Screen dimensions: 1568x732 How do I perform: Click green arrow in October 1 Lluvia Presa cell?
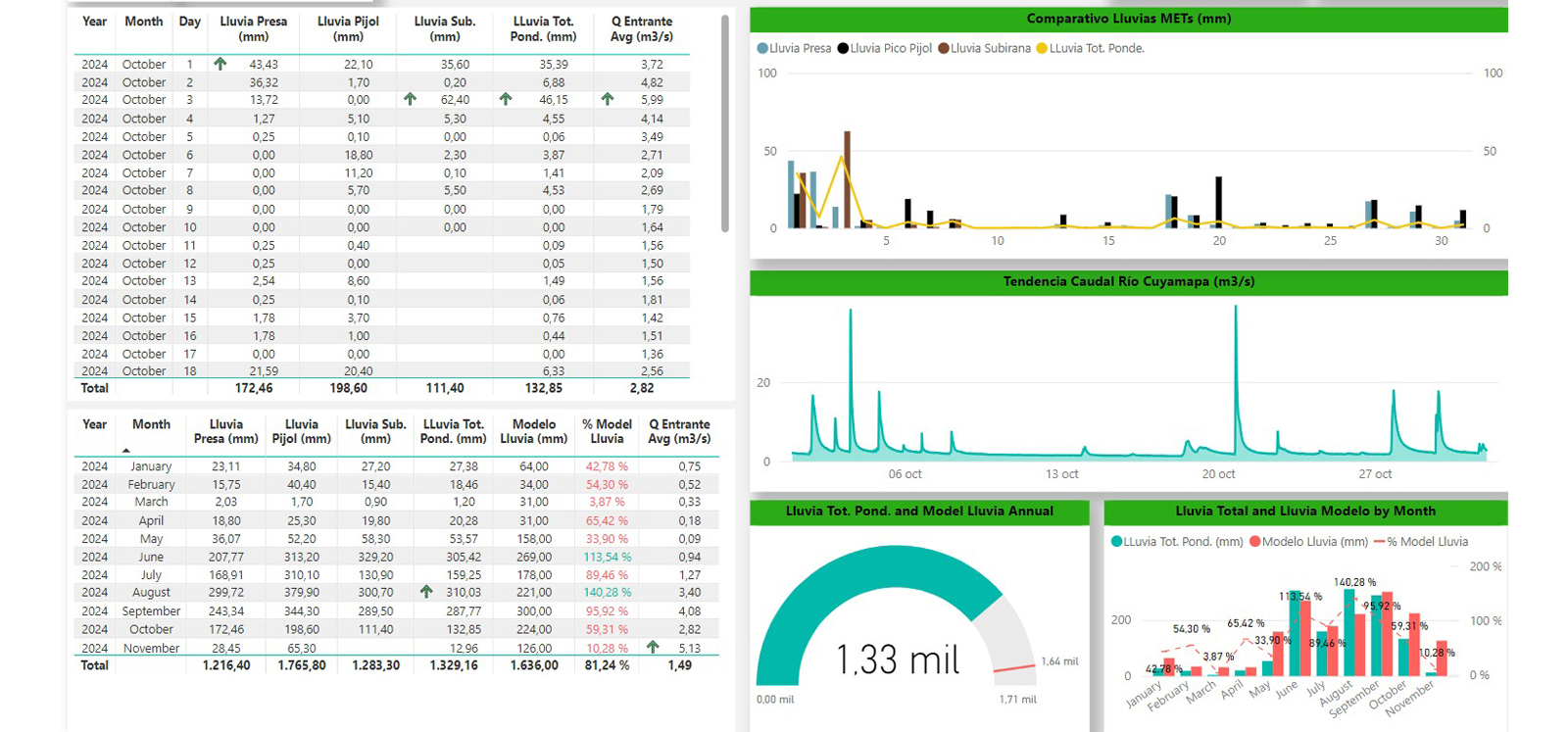click(x=220, y=64)
